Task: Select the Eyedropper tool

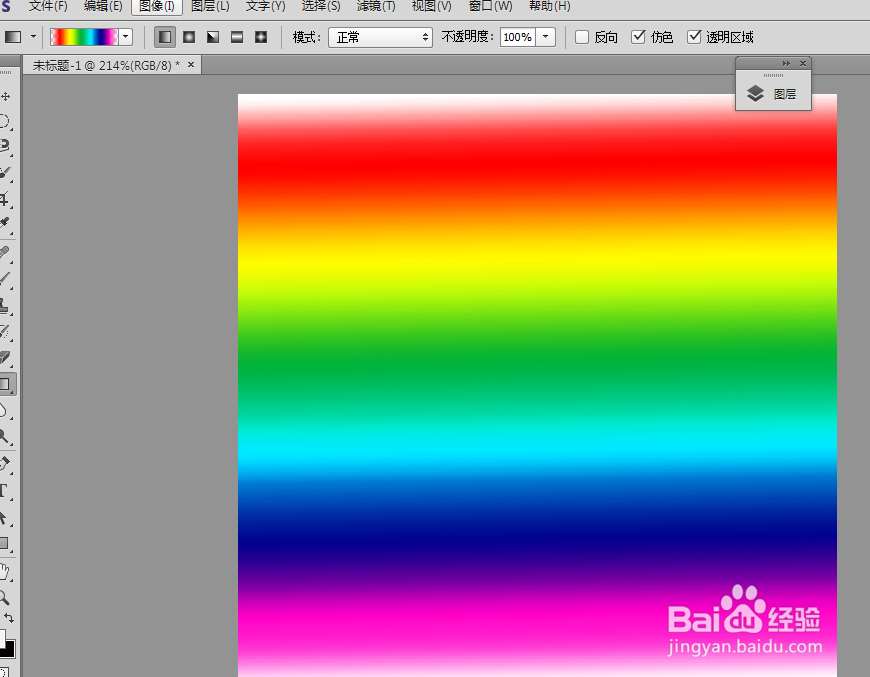Action: [x=4, y=223]
